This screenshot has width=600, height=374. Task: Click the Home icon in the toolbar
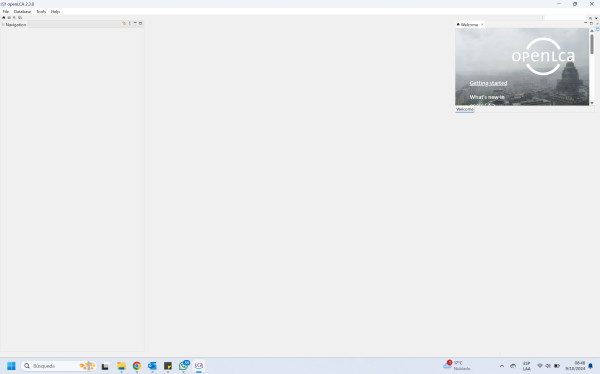tap(3, 18)
